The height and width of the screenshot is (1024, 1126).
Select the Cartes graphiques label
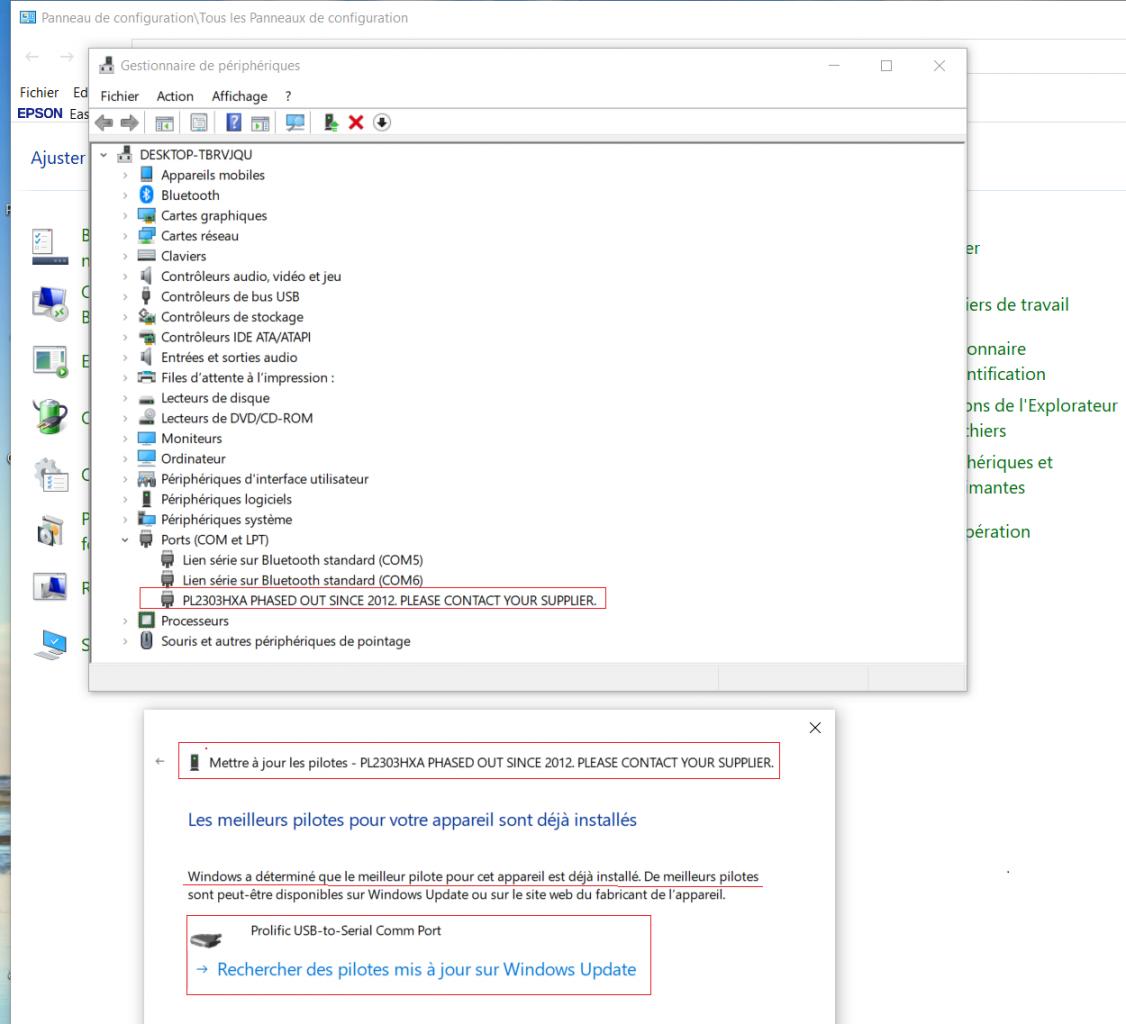click(x=214, y=215)
